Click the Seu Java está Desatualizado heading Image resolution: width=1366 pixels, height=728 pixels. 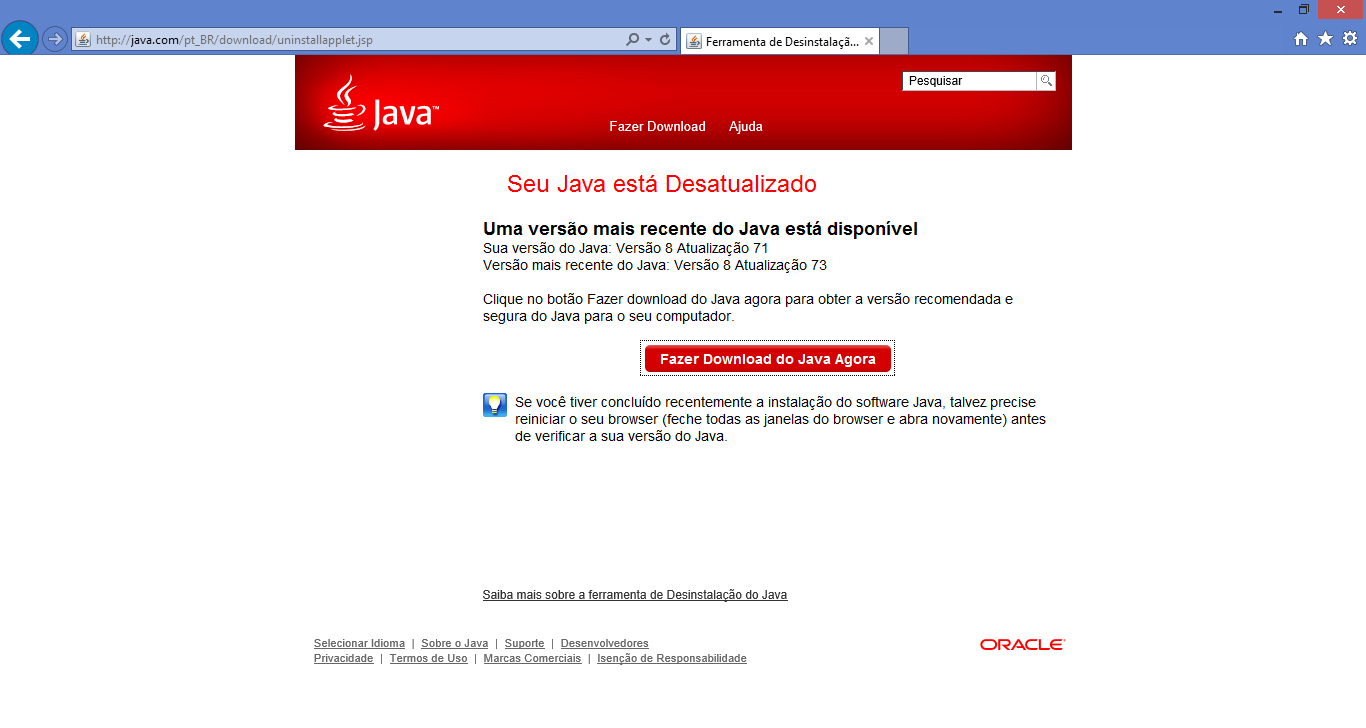click(662, 184)
